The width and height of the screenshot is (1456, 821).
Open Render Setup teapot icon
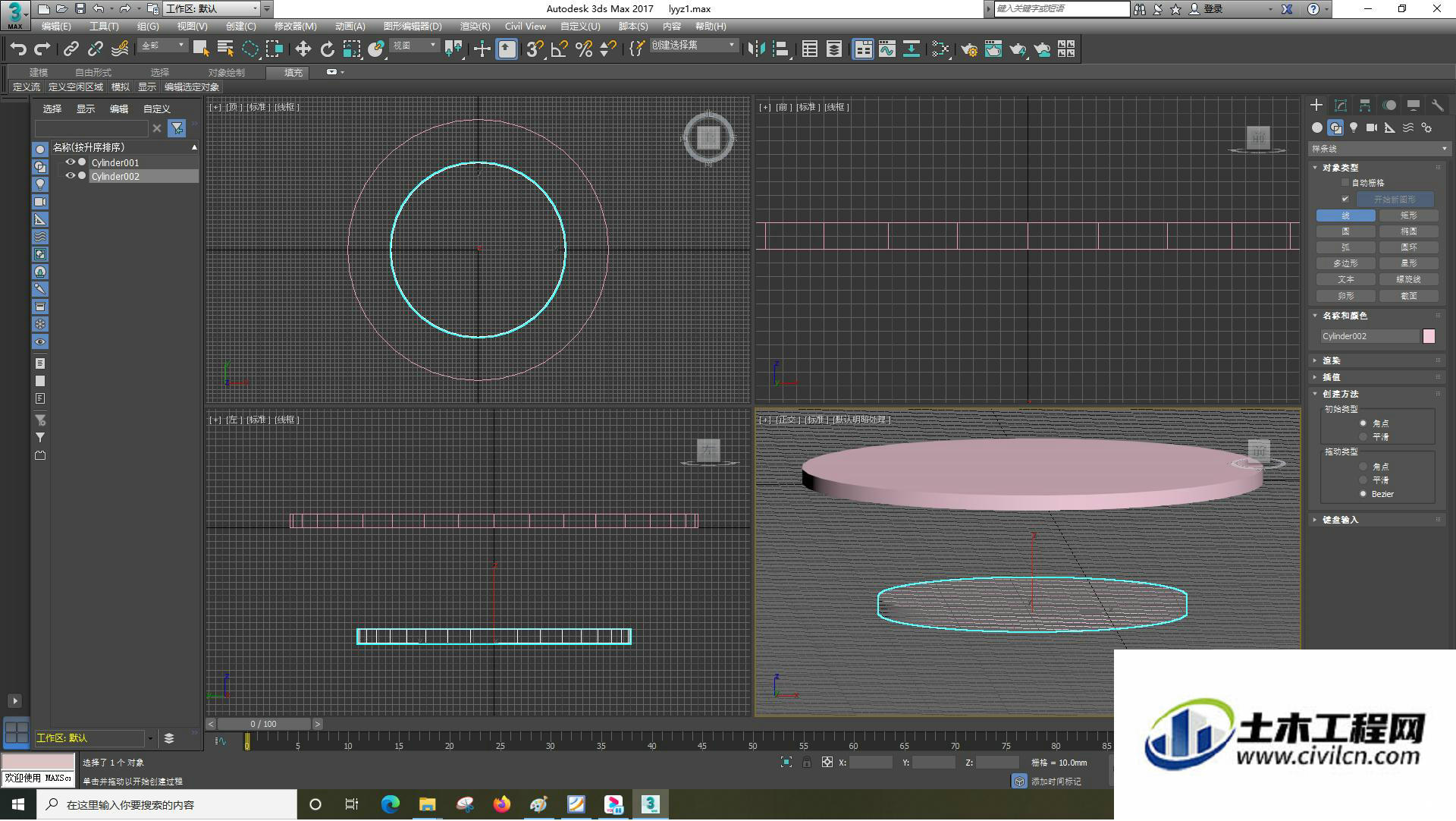pos(969,49)
